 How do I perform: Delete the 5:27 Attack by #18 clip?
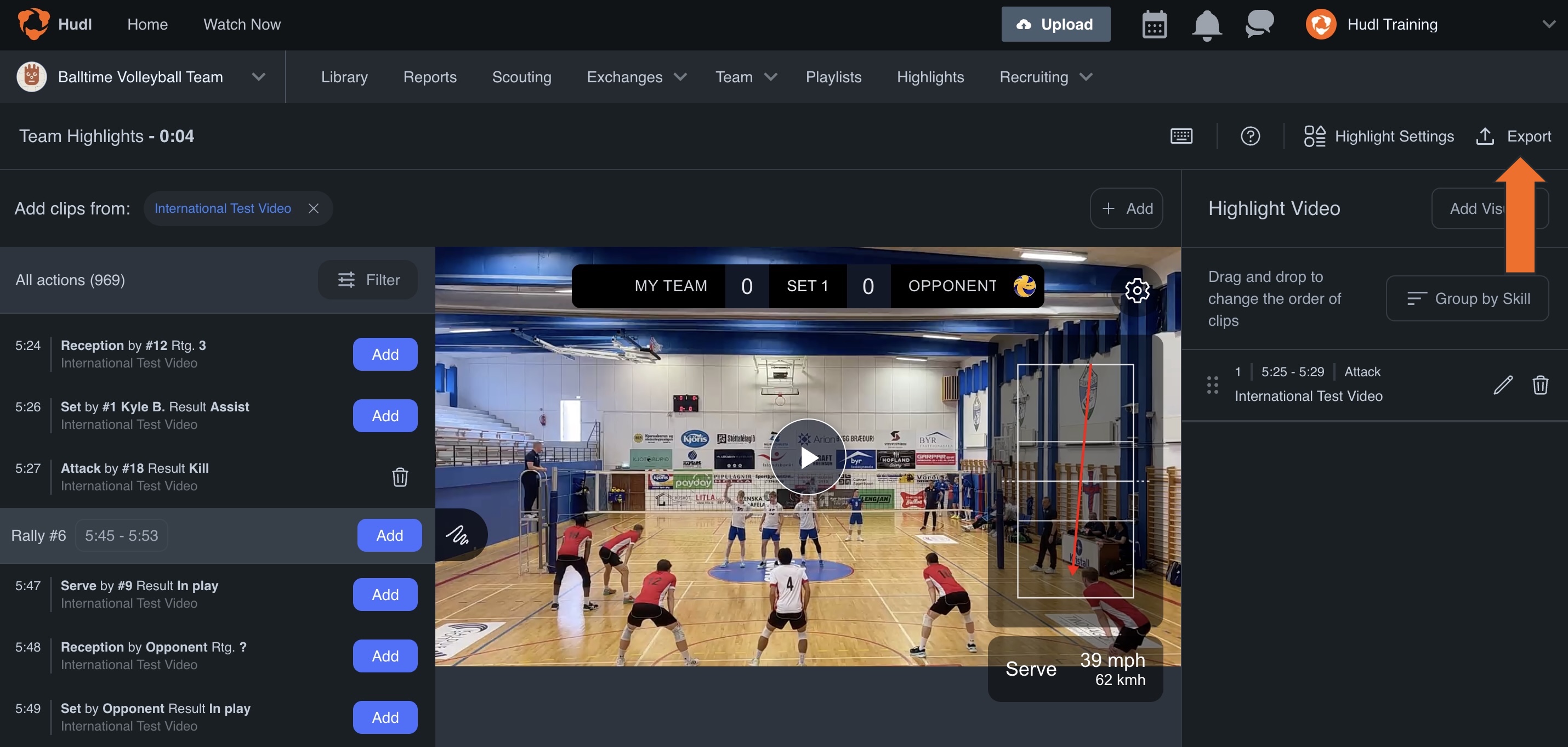coord(399,477)
